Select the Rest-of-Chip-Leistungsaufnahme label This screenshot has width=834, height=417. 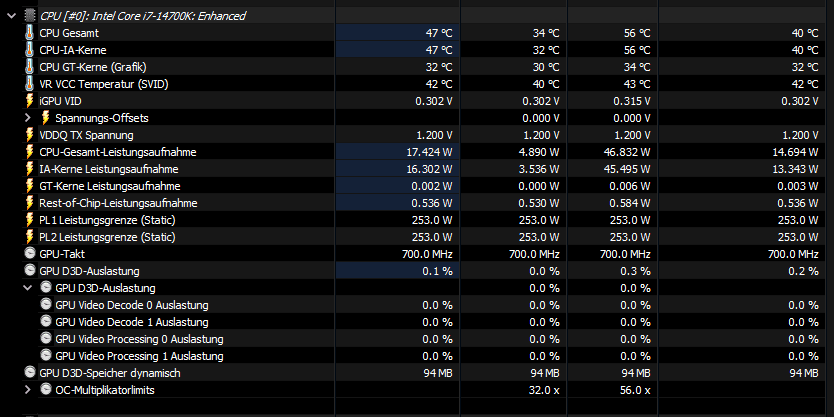coord(119,203)
